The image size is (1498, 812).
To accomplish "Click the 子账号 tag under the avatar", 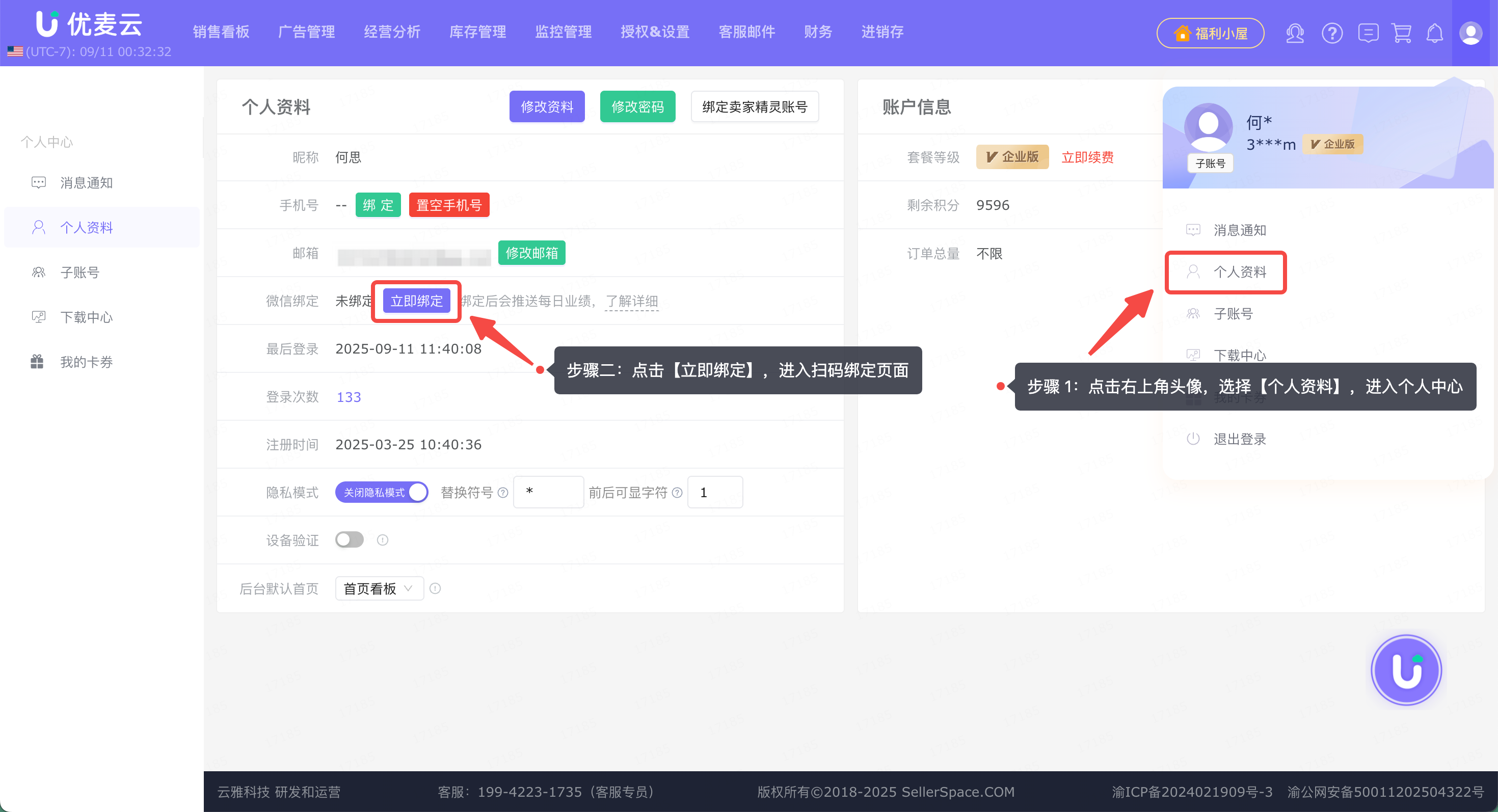I will click(x=1210, y=164).
